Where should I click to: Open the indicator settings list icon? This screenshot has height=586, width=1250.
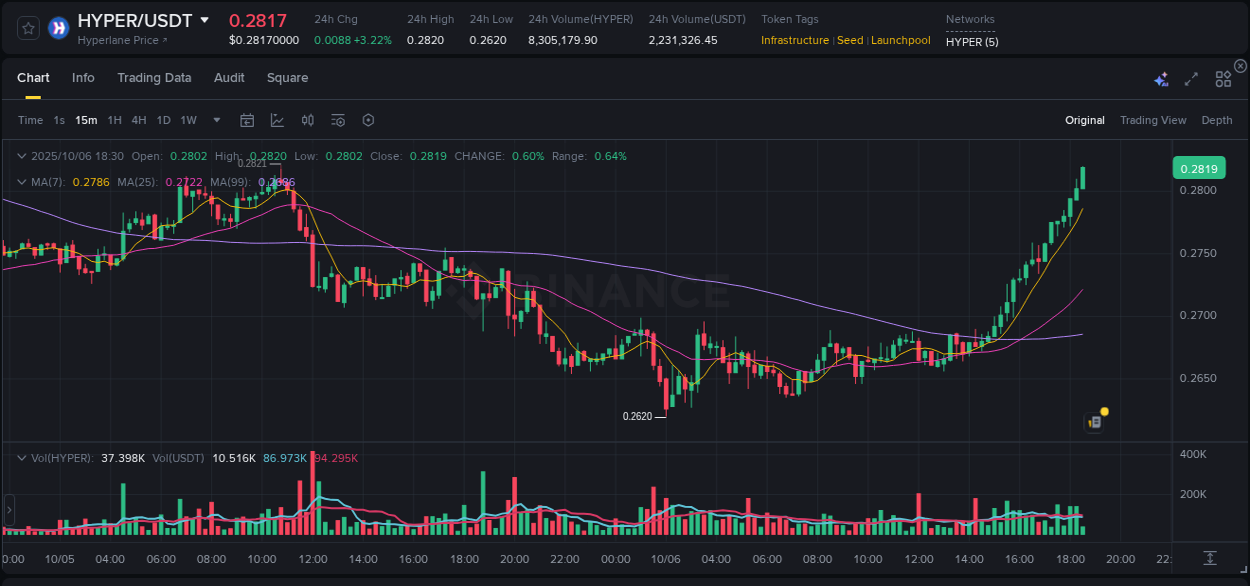pos(337,120)
